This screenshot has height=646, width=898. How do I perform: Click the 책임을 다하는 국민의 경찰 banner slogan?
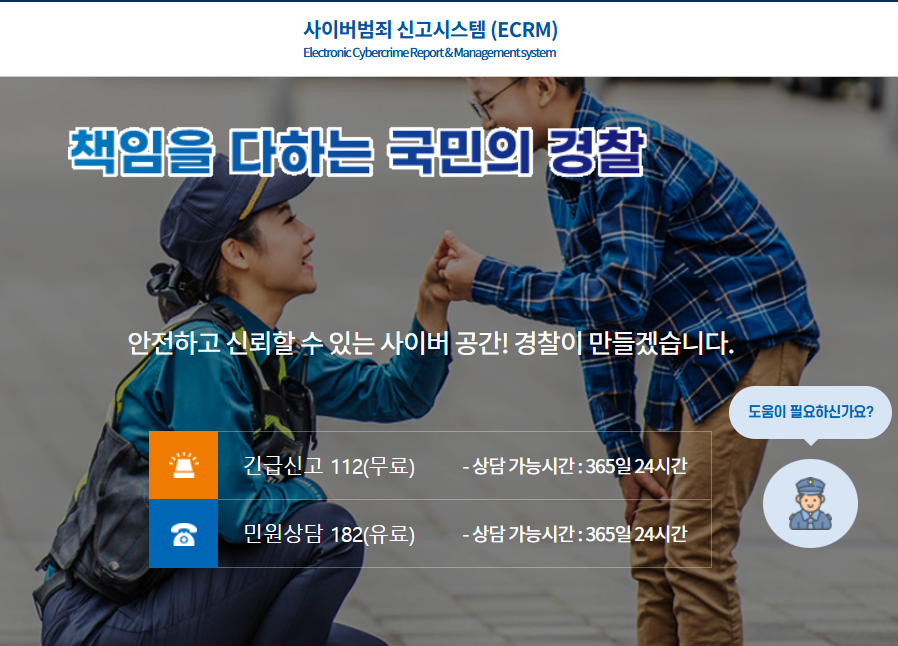click(357, 148)
